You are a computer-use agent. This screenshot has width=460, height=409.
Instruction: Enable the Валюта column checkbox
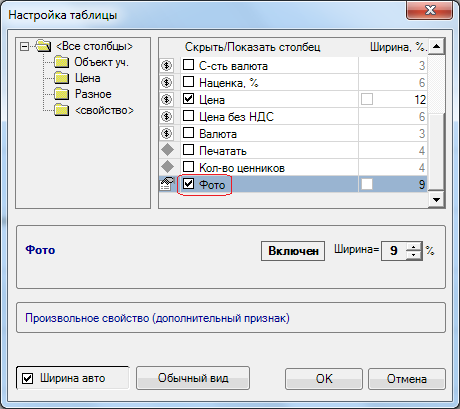189,133
